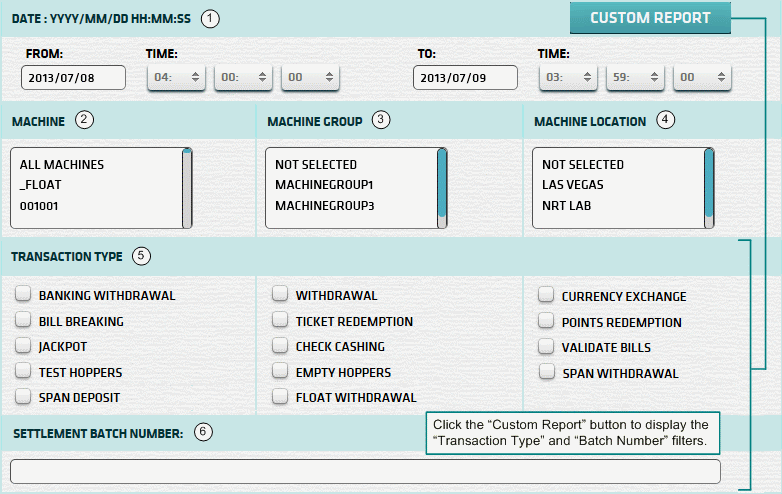Image resolution: width=782 pixels, height=494 pixels.
Task: Adjust the TO hours spinner showing 03
Action: pyautogui.click(x=569, y=77)
